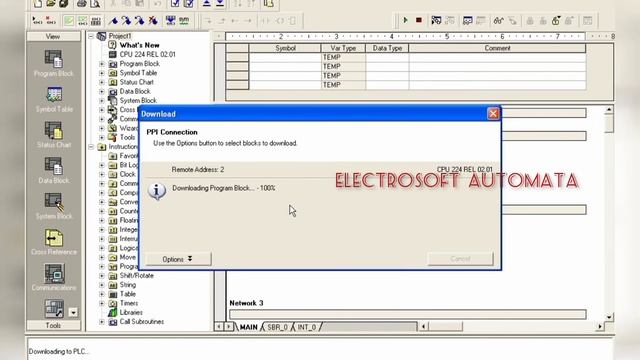Select CPU 224 REL 02.01 tree item
Viewport: 640px width, 360px height.
(147, 54)
